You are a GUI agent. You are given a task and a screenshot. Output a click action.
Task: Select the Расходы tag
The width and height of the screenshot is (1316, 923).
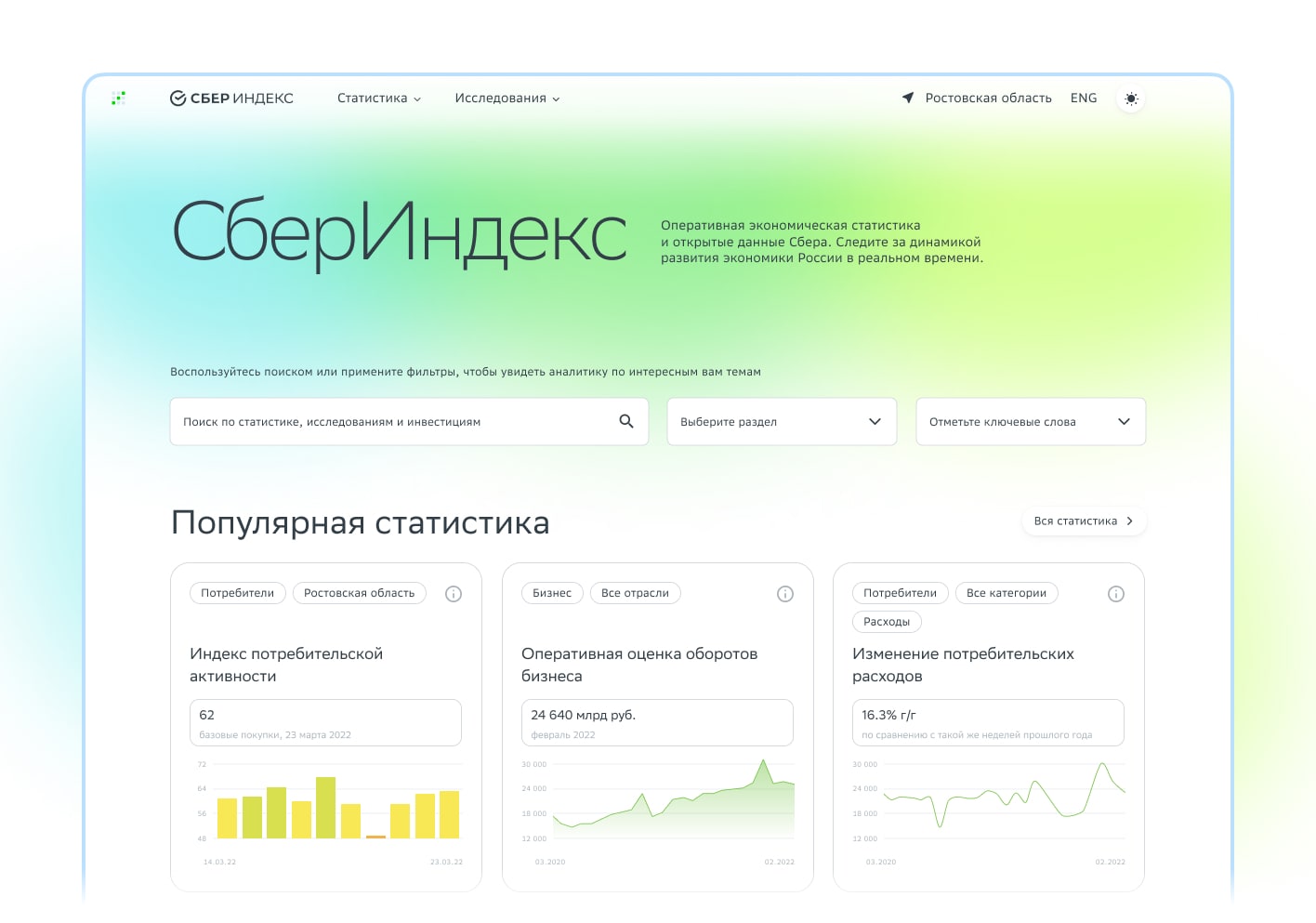[887, 622]
